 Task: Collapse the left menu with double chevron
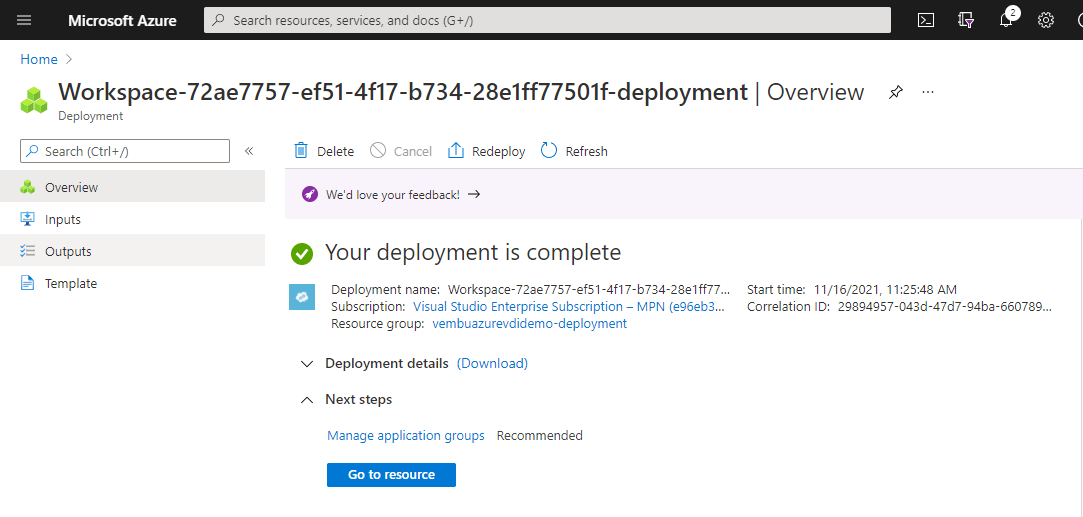tap(249, 151)
